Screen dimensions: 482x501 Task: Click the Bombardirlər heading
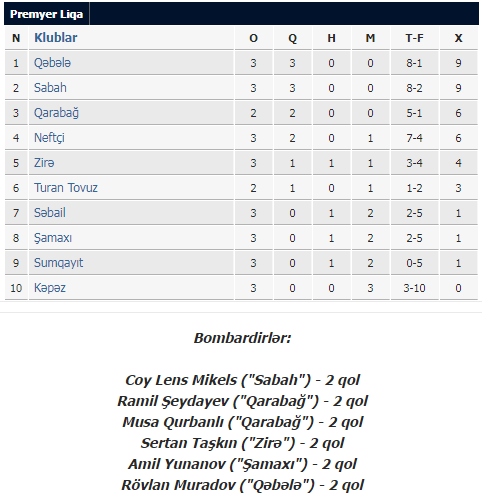pyautogui.click(x=242, y=338)
